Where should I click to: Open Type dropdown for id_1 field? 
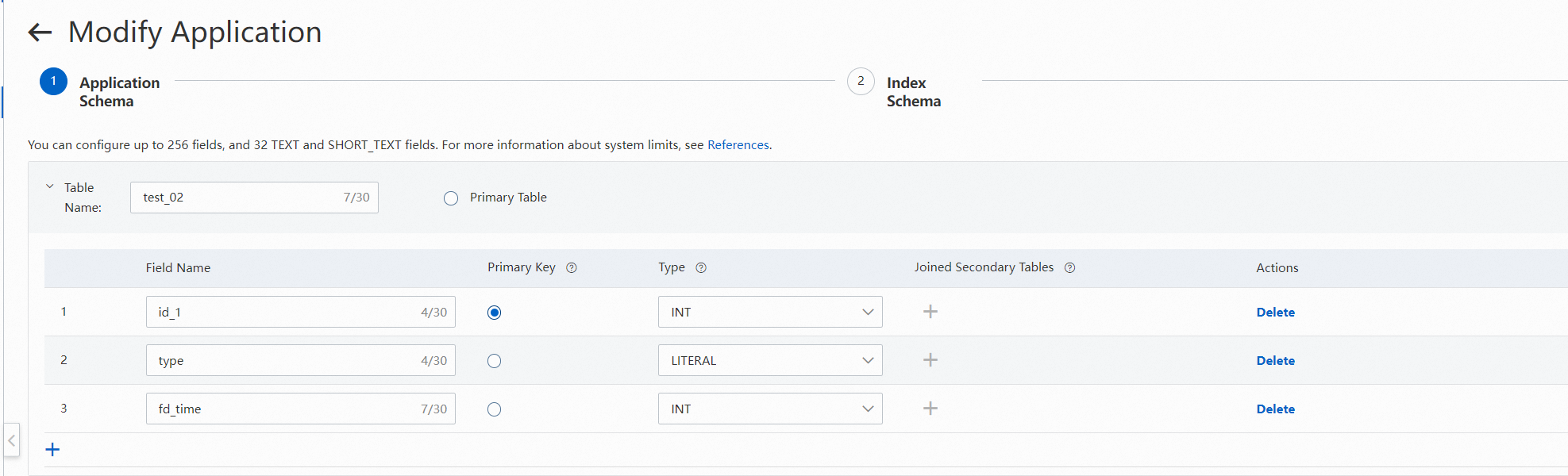tap(769, 312)
